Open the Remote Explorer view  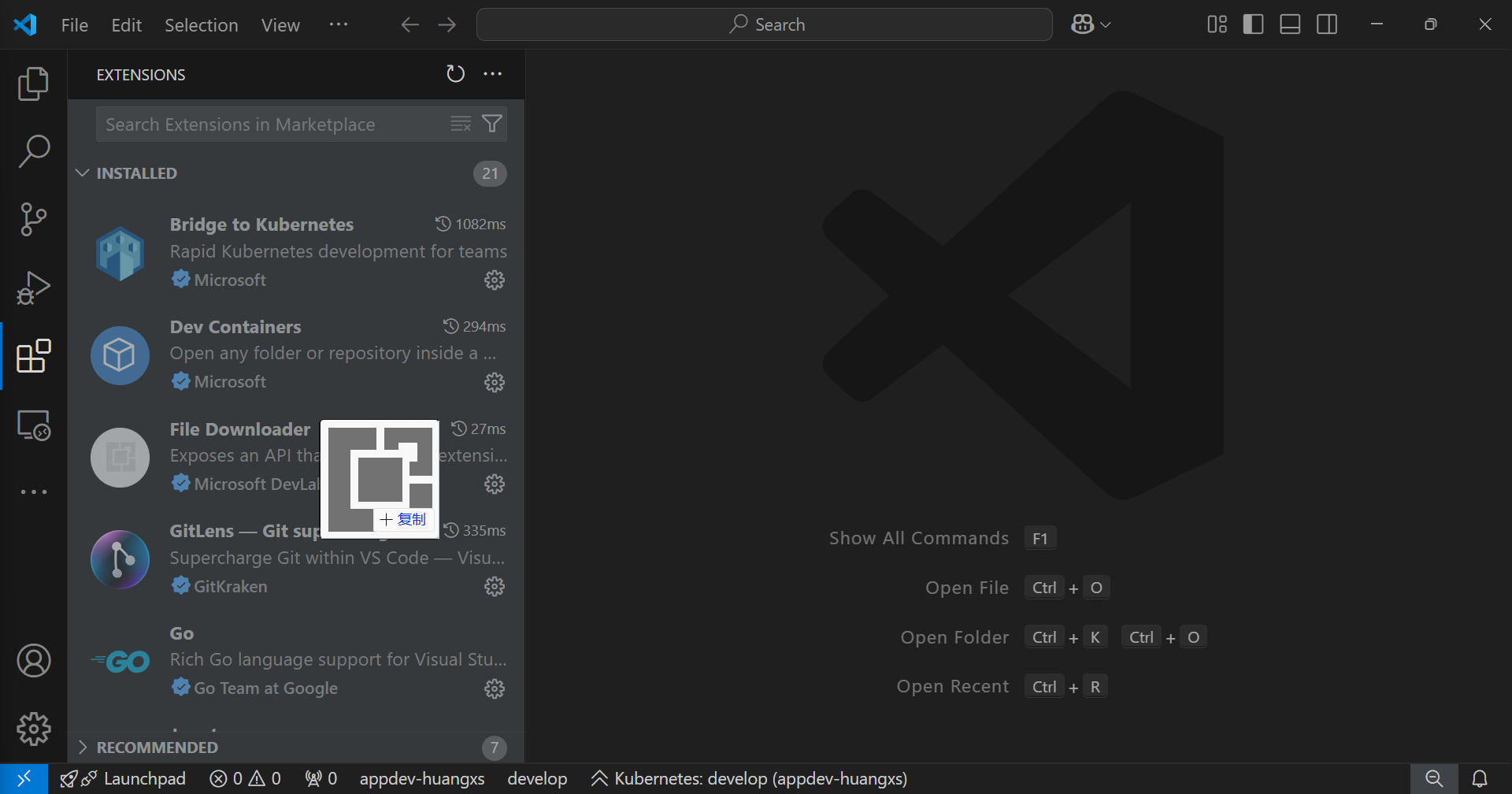tap(33, 425)
